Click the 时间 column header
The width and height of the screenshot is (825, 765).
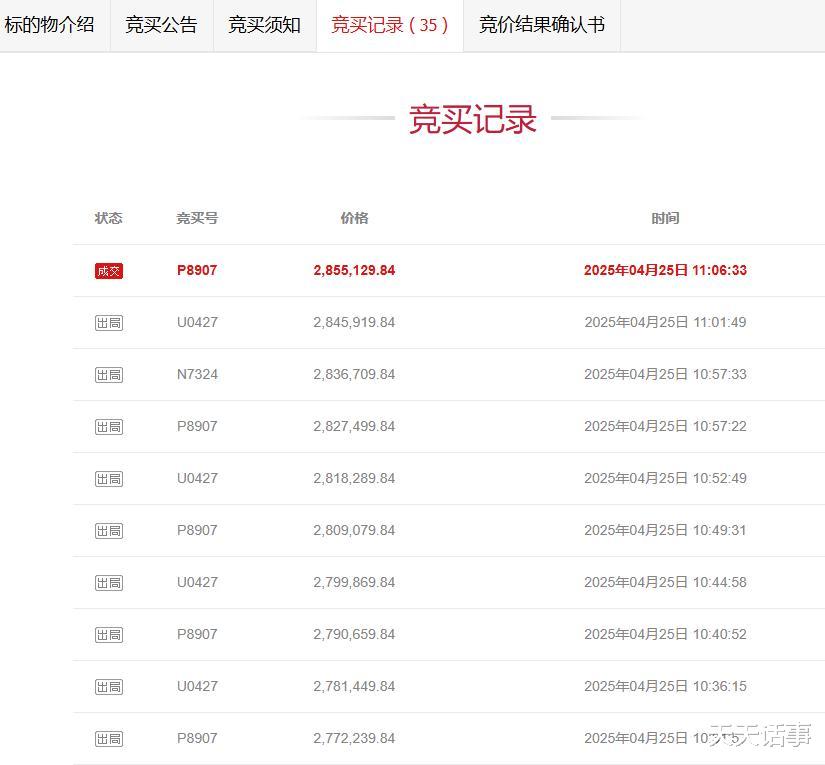point(665,218)
